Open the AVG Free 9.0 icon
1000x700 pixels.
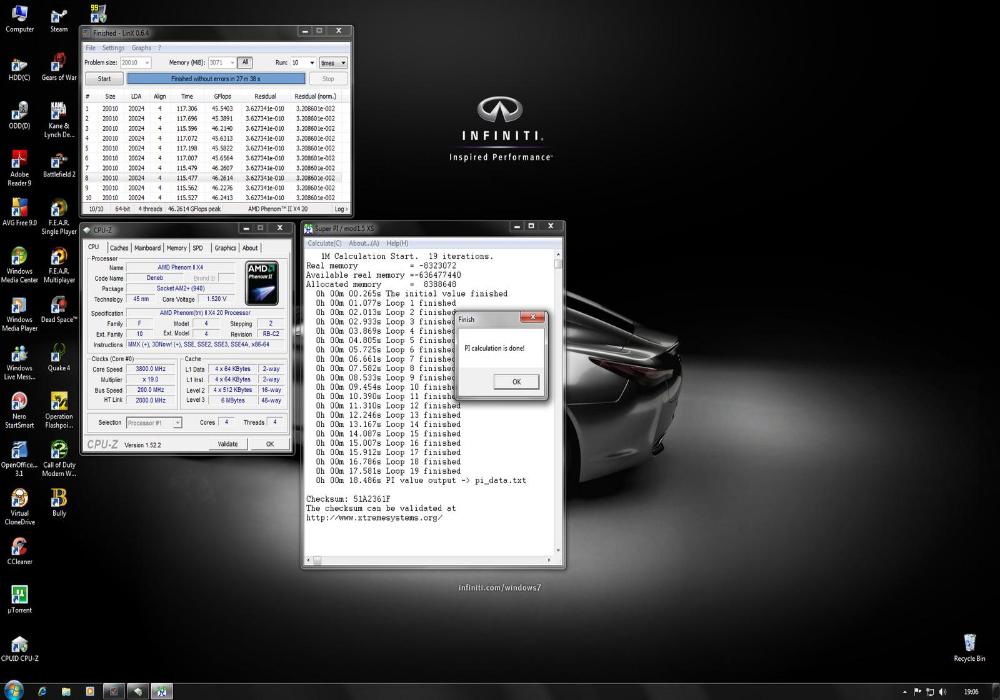click(19, 213)
